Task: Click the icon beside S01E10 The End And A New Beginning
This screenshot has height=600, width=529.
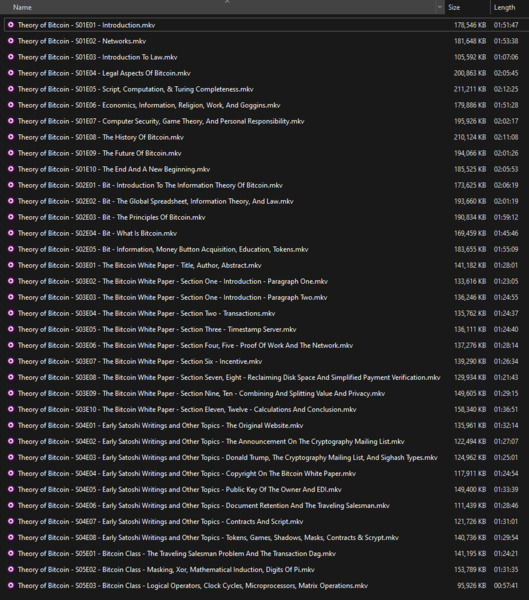Action: pyautogui.click(x=11, y=169)
